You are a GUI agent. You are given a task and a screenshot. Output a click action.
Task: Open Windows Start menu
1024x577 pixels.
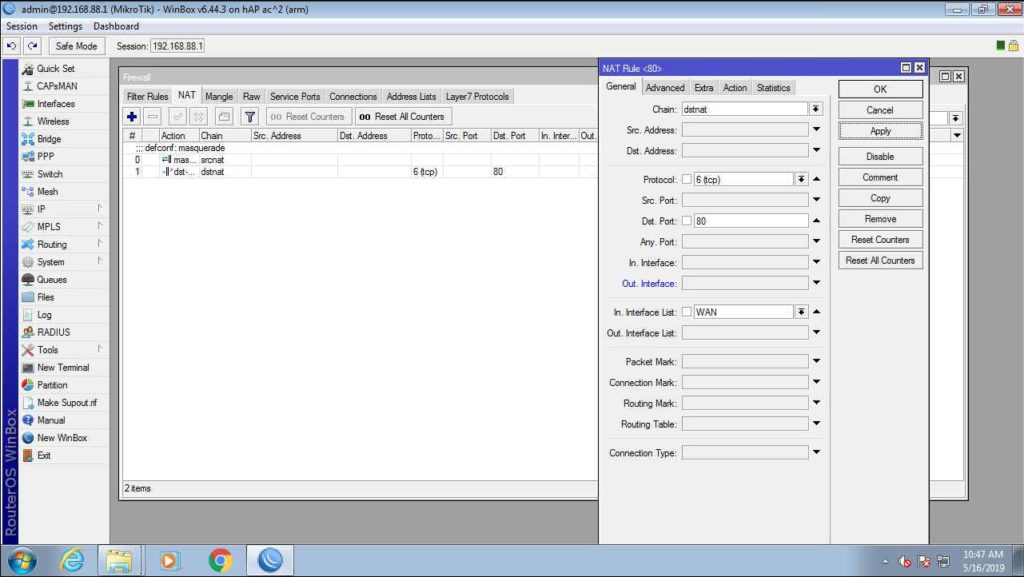(22, 561)
